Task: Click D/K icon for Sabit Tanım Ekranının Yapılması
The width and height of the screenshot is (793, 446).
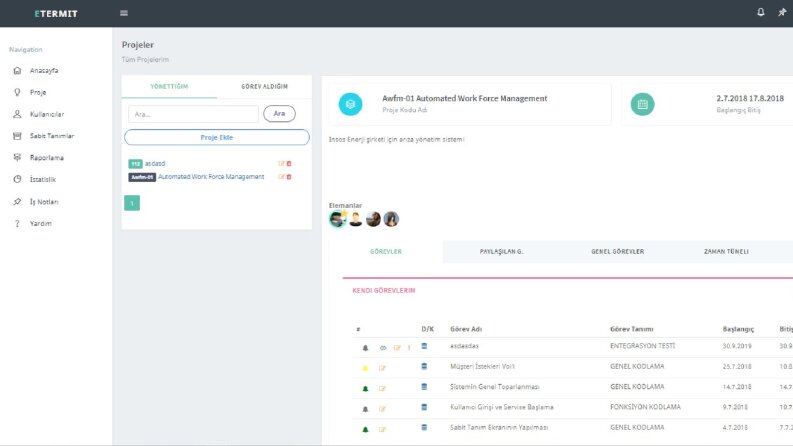Action: tap(424, 427)
